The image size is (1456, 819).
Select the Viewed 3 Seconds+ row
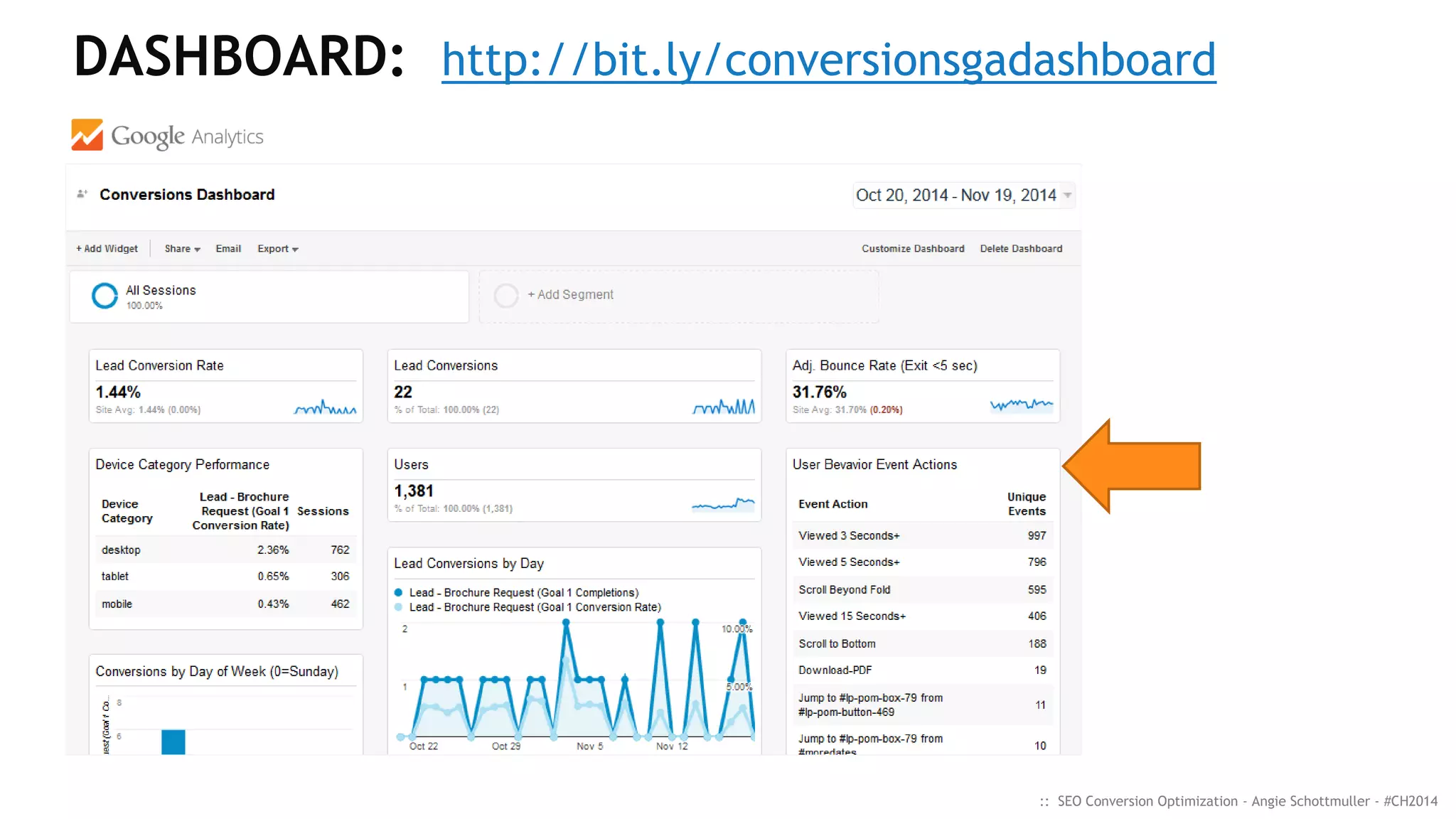point(922,535)
